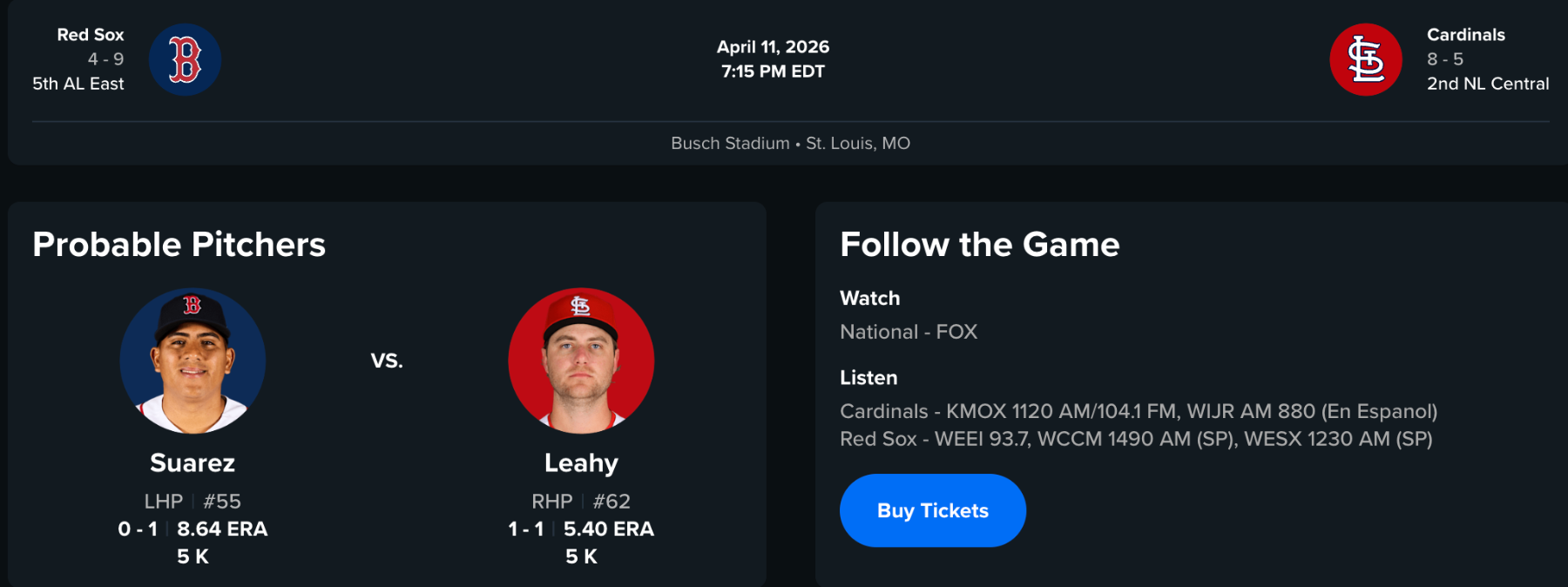This screenshot has height=587, width=1568.
Task: Click the April 11, 2026 game date
Action: (773, 47)
